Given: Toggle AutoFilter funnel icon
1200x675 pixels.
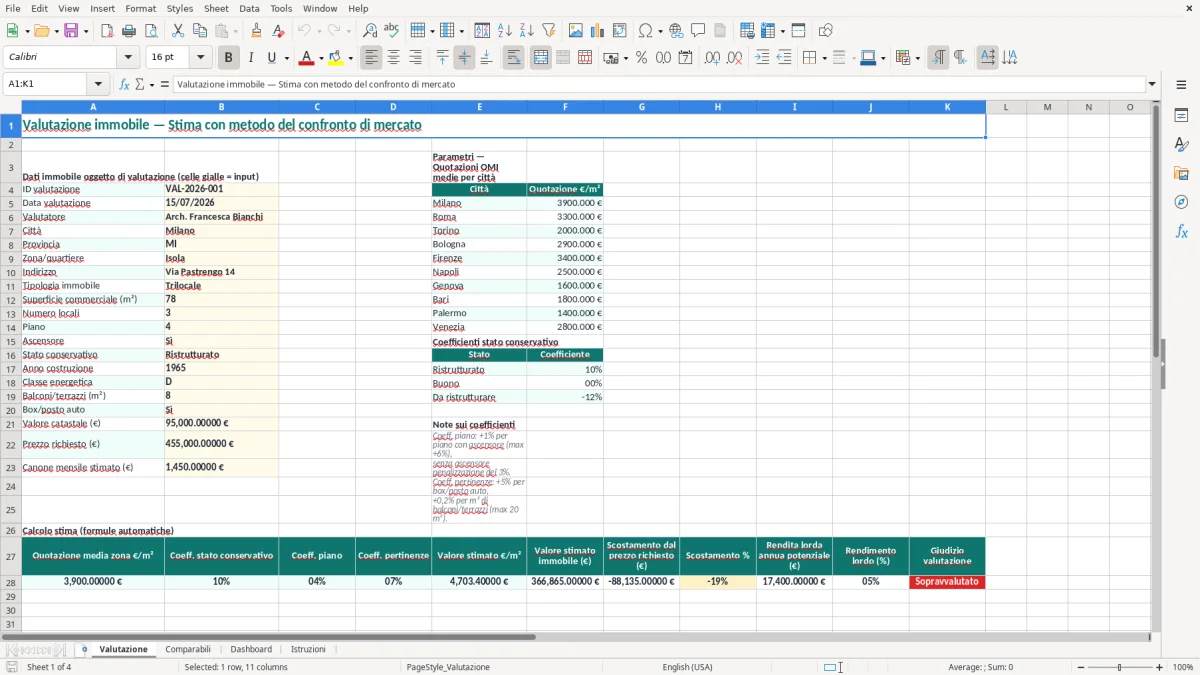Looking at the screenshot, I should tap(548, 31).
